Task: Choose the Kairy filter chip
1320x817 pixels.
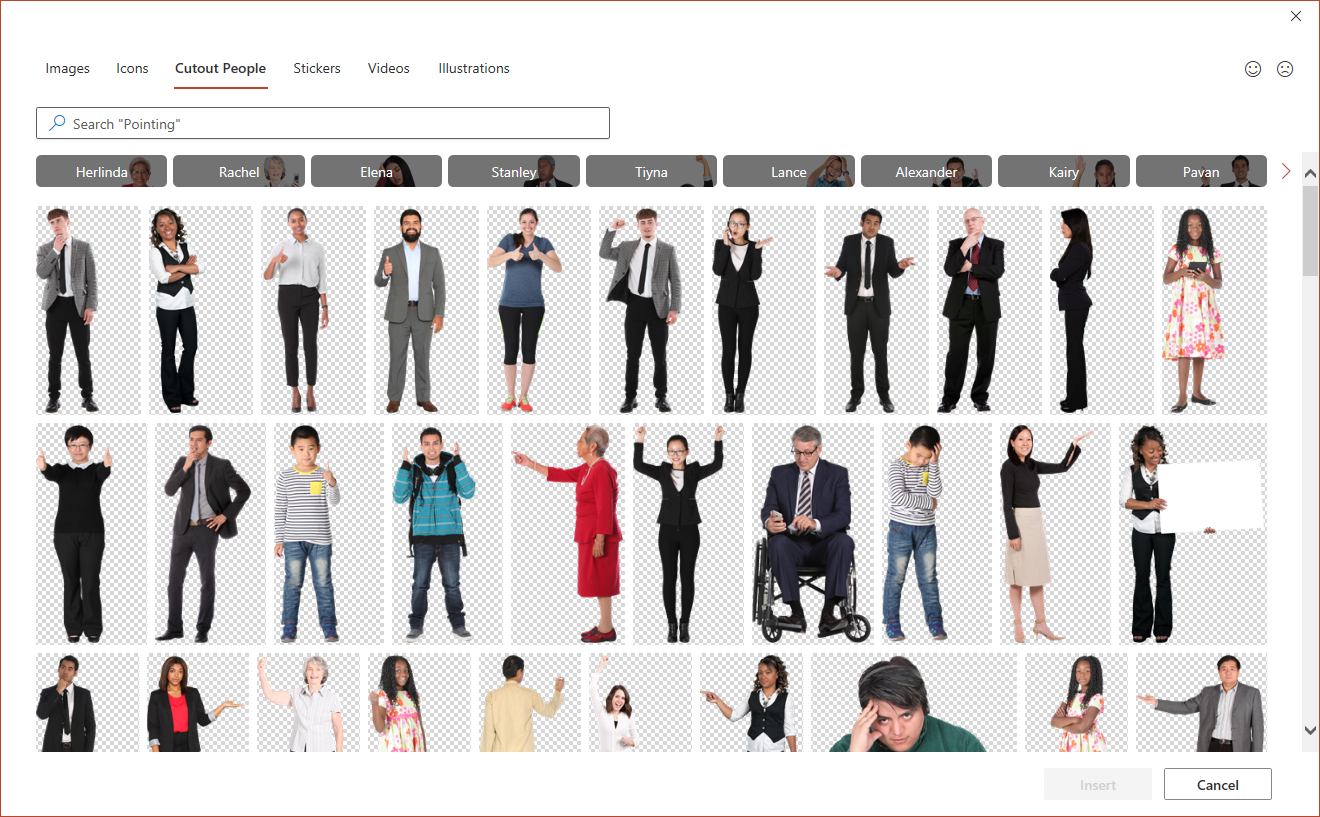Action: click(x=1064, y=171)
